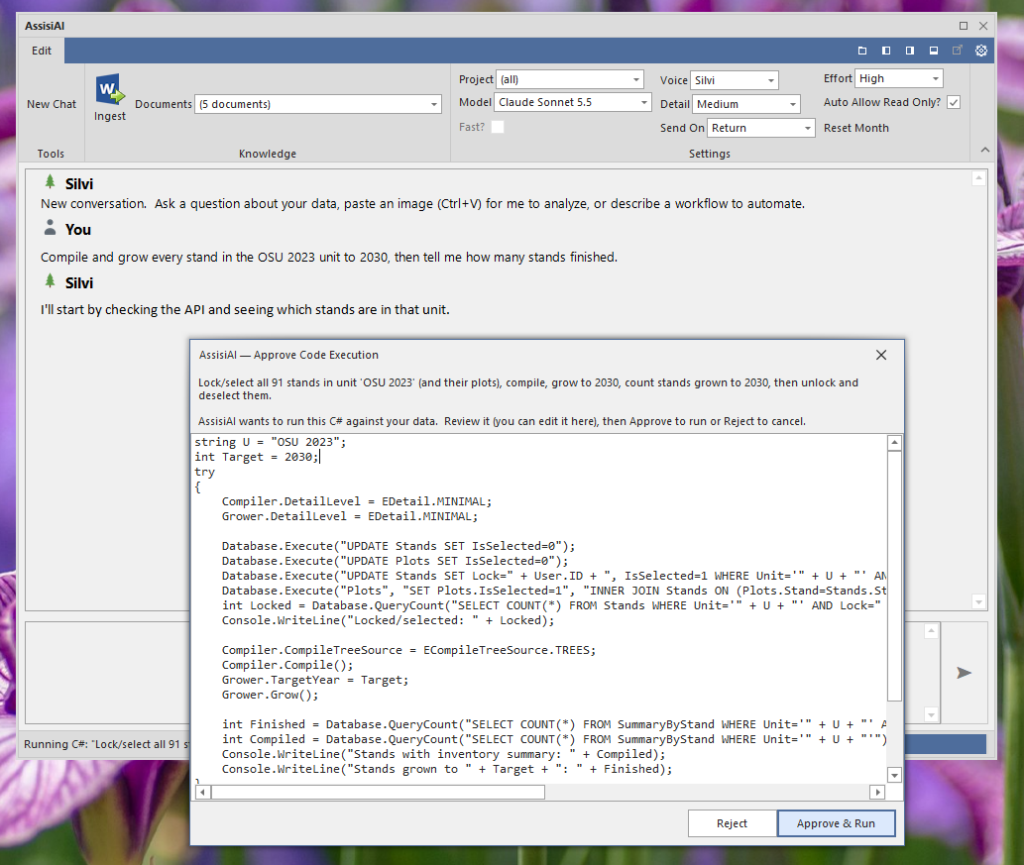The width and height of the screenshot is (1024, 865).
Task: Close the AssisiAI main window
Action: (983, 25)
